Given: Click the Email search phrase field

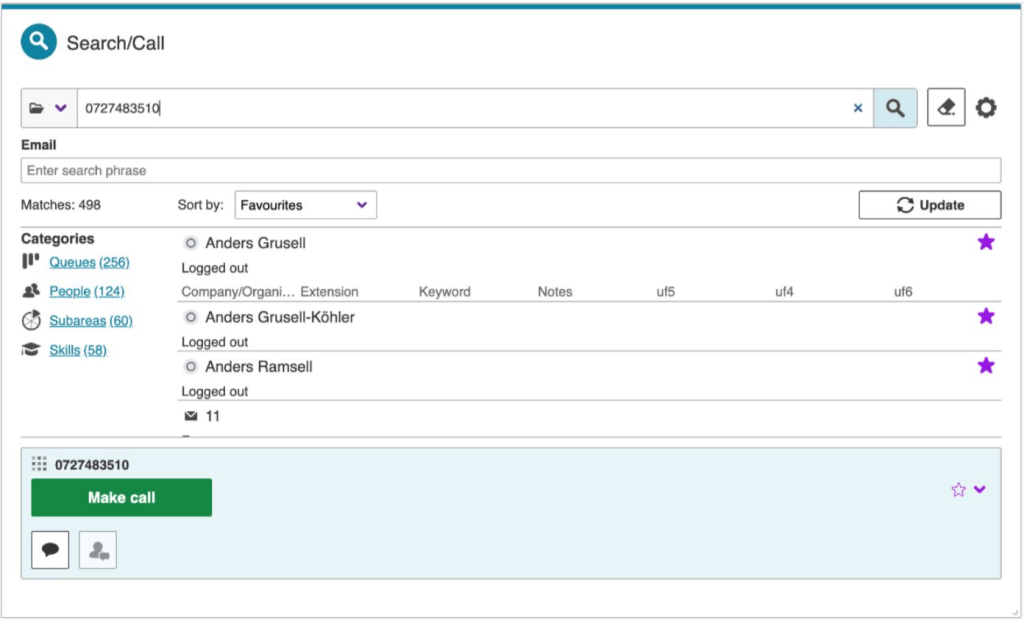Looking at the screenshot, I should (510, 170).
